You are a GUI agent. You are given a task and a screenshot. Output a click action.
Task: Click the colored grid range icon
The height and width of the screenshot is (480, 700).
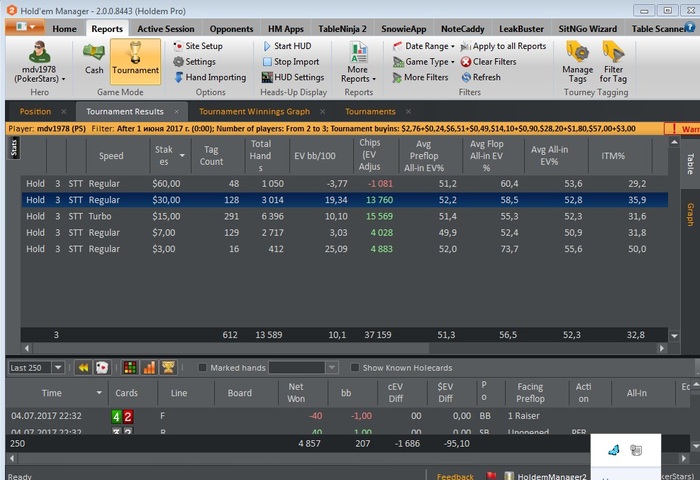coord(130,367)
